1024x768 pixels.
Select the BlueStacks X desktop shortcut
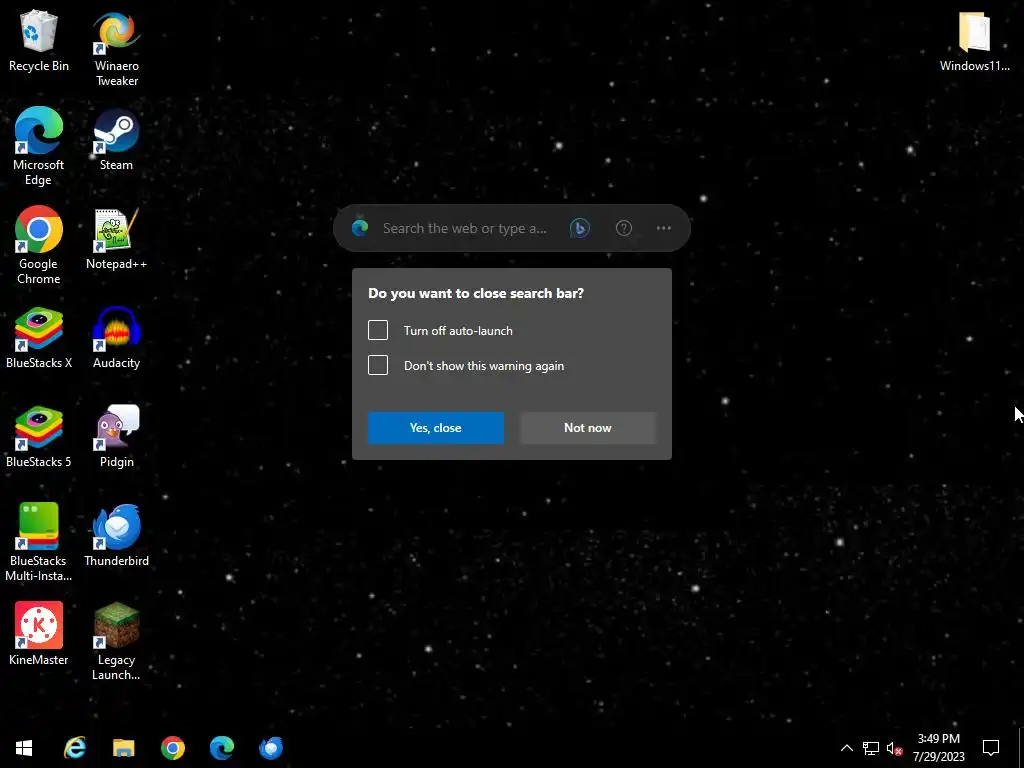pos(39,338)
